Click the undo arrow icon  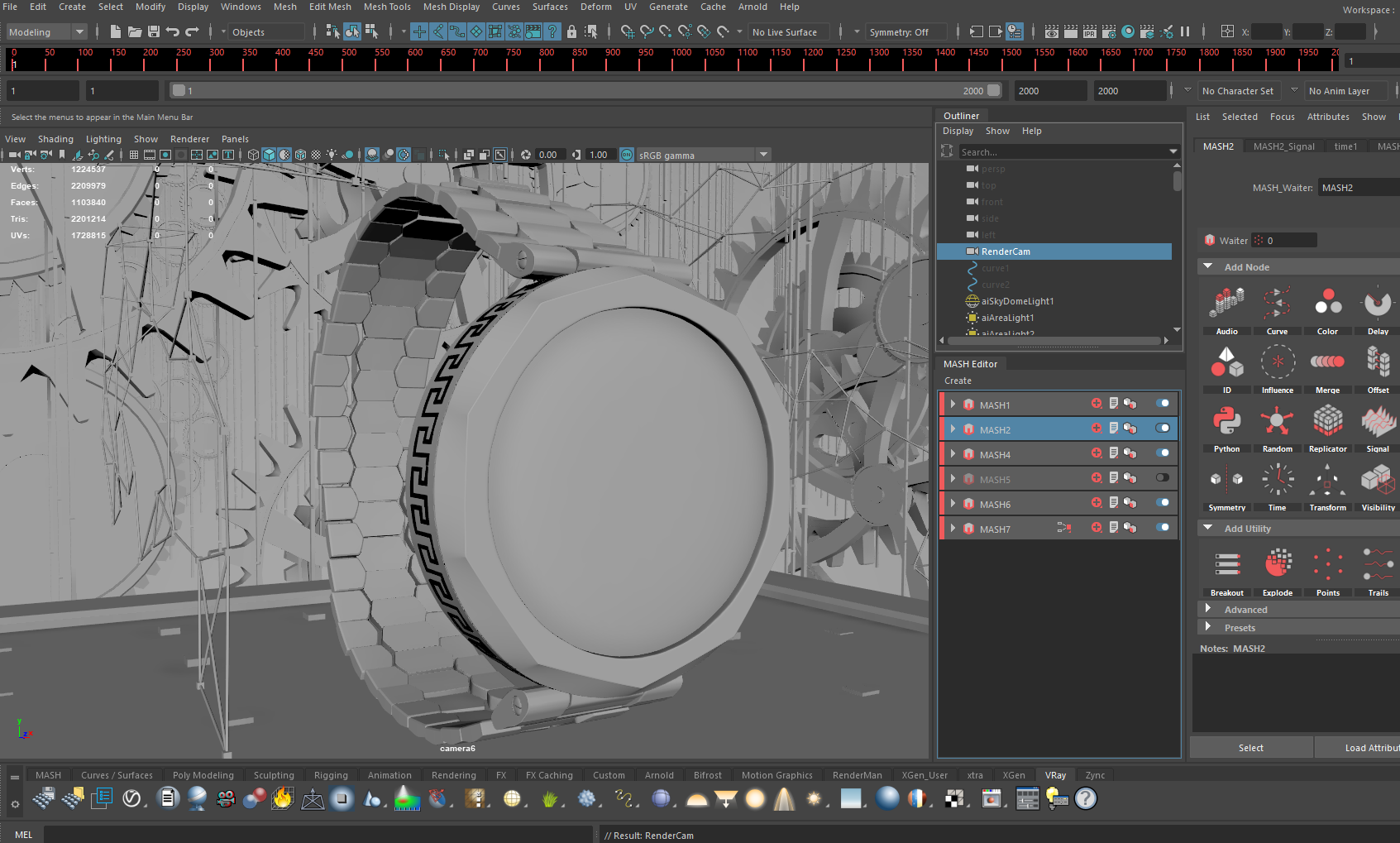pyautogui.click(x=173, y=31)
